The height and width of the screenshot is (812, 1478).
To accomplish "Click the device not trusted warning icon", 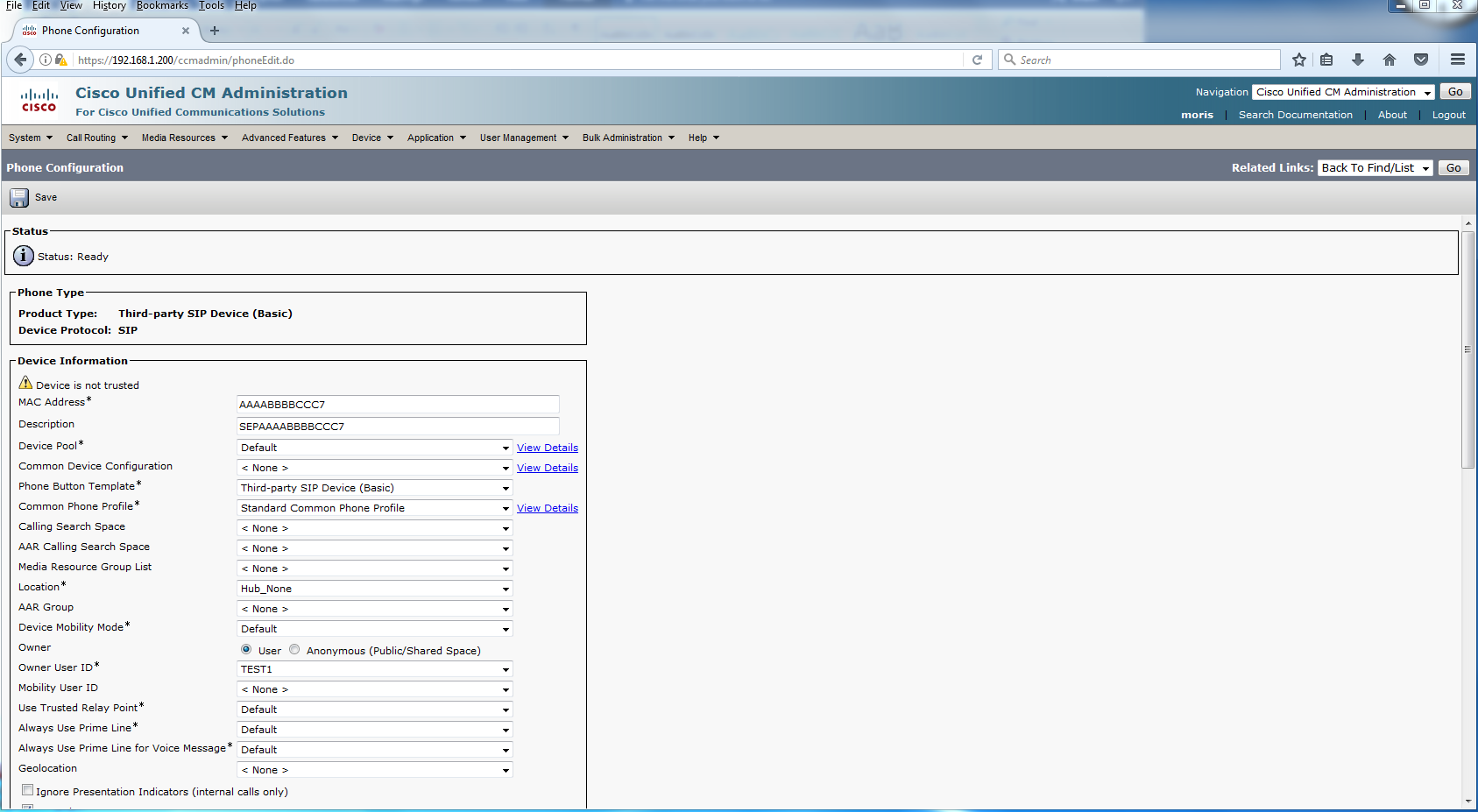I will point(25,383).
